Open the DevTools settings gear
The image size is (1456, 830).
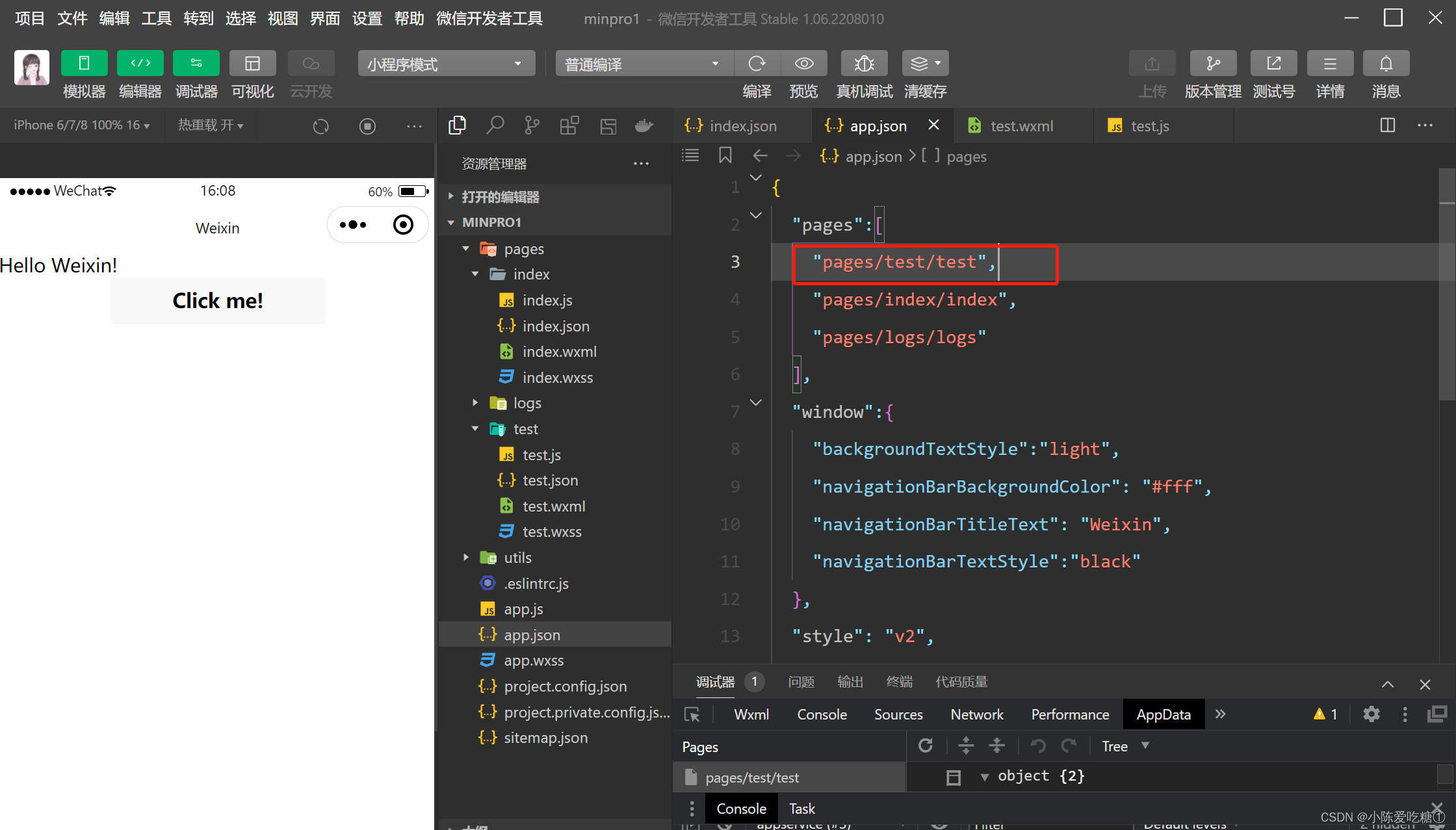click(x=1371, y=714)
